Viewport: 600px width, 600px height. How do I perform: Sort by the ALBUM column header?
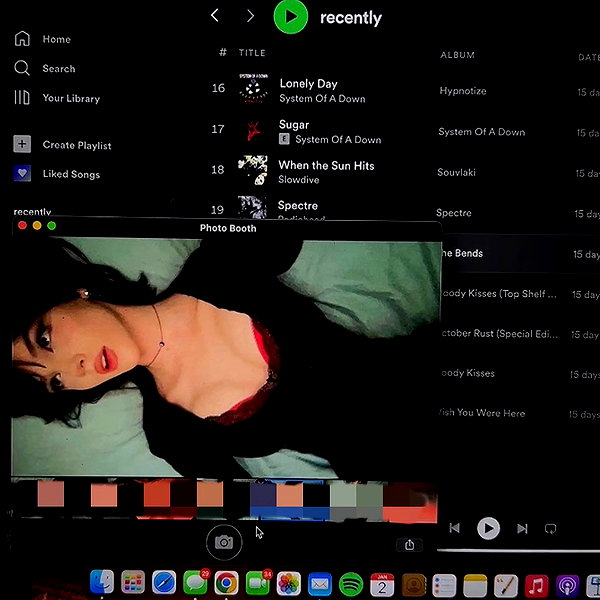[457, 55]
